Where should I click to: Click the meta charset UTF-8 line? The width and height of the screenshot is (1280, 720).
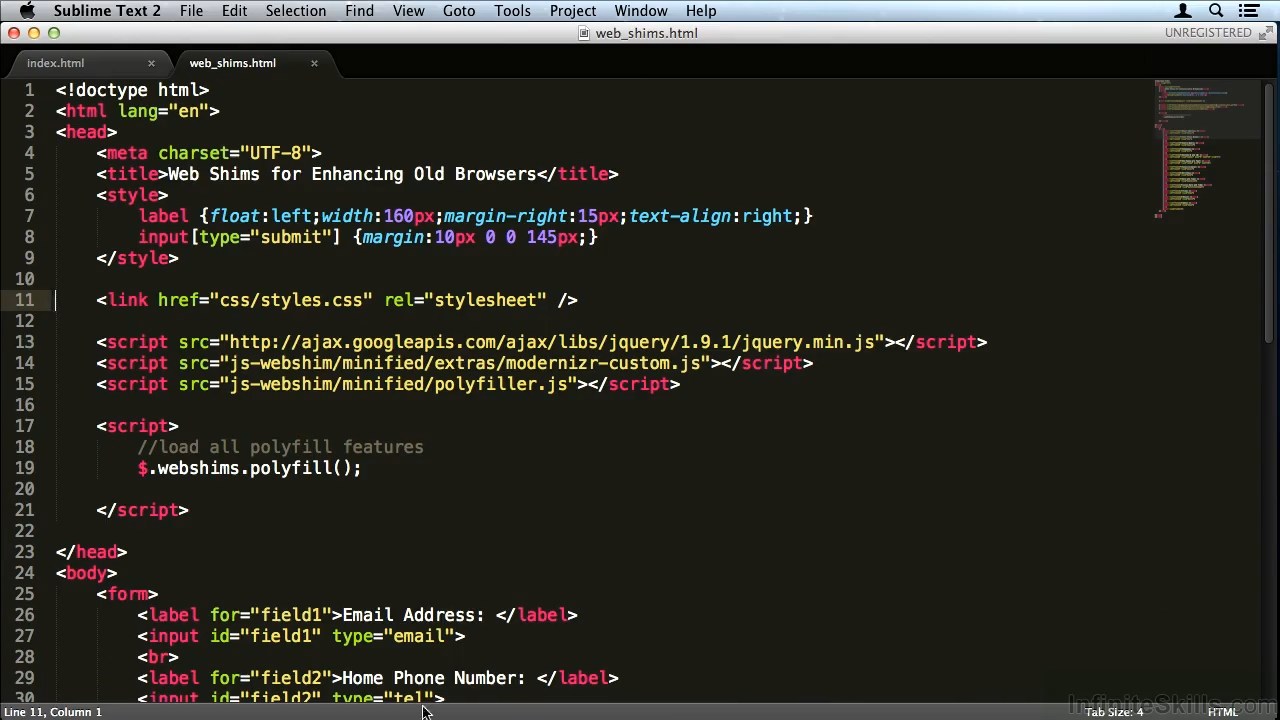coord(209,153)
